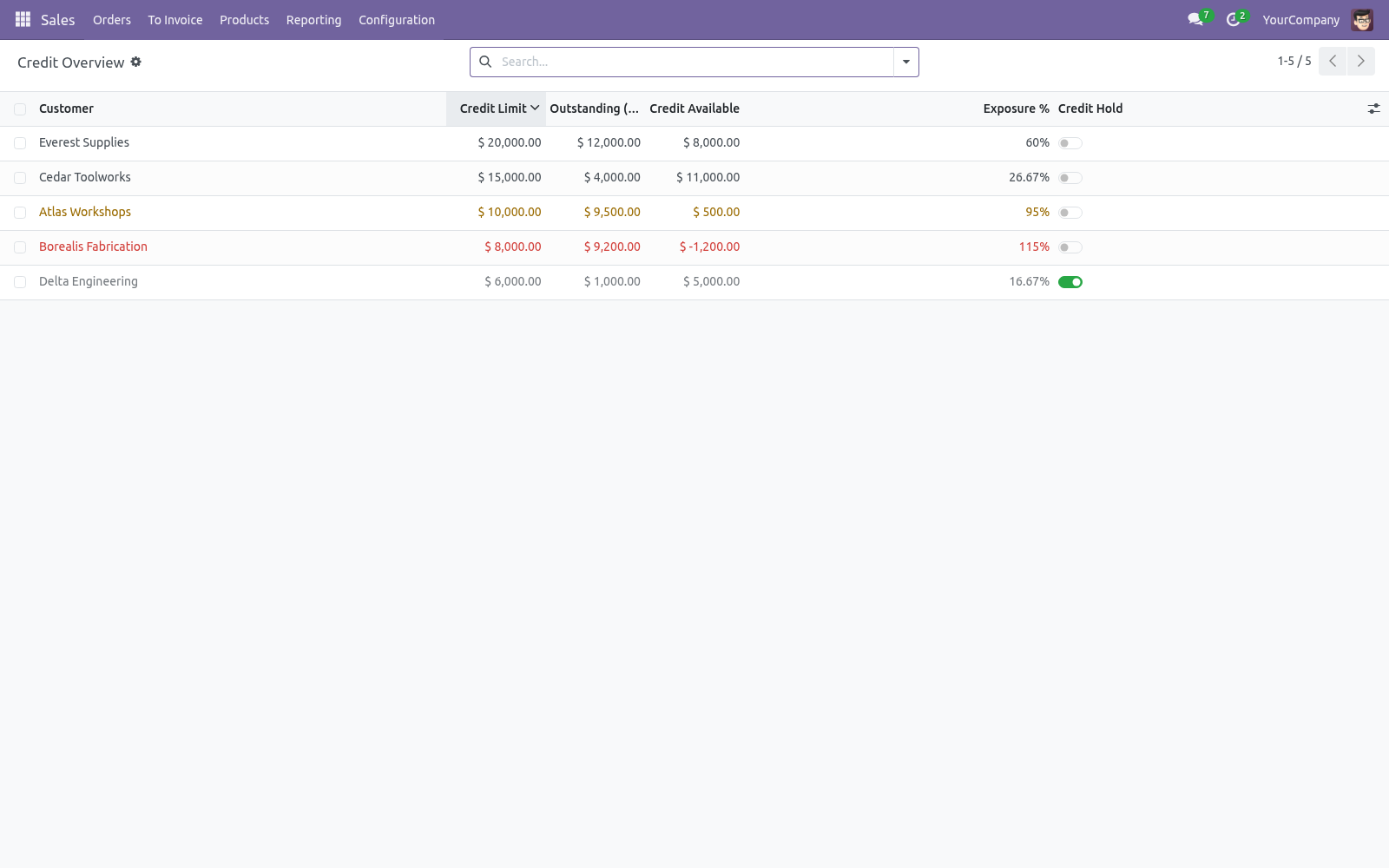This screenshot has height=868, width=1389.
Task: Click the 1-5 / 5 pager counter
Action: (1294, 61)
